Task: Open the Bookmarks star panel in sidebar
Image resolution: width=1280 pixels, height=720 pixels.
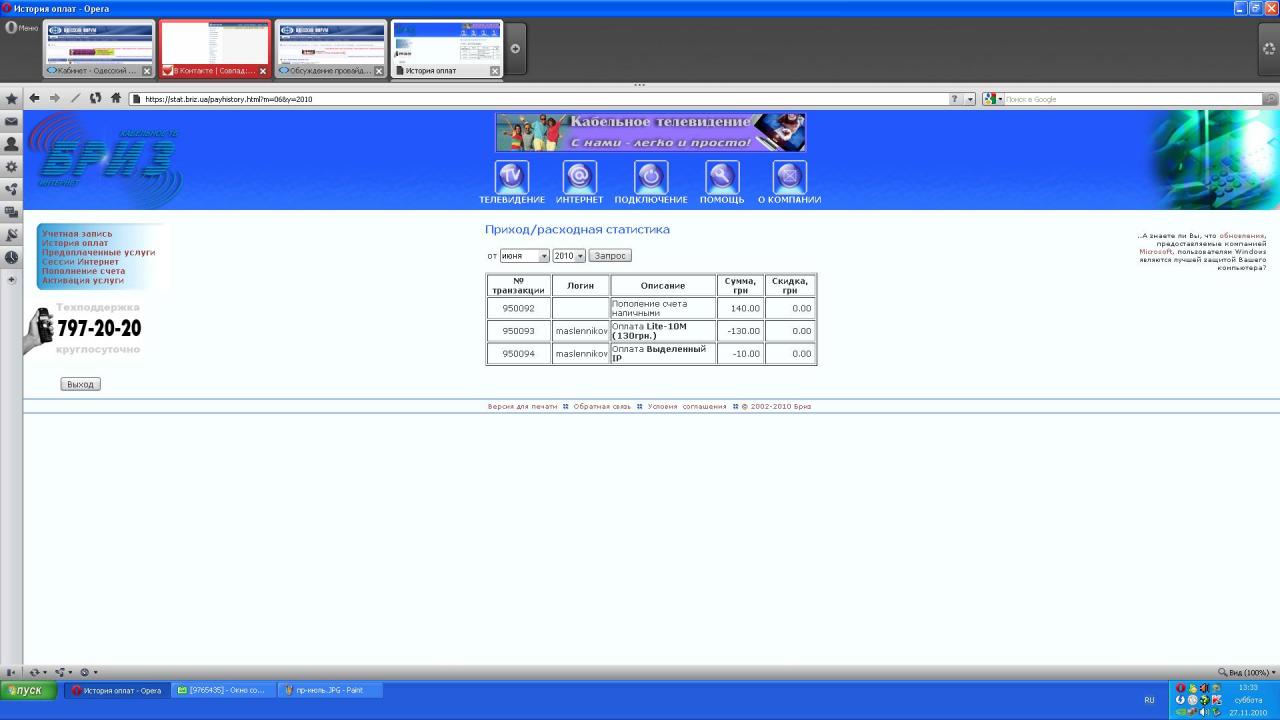Action: 11,99
